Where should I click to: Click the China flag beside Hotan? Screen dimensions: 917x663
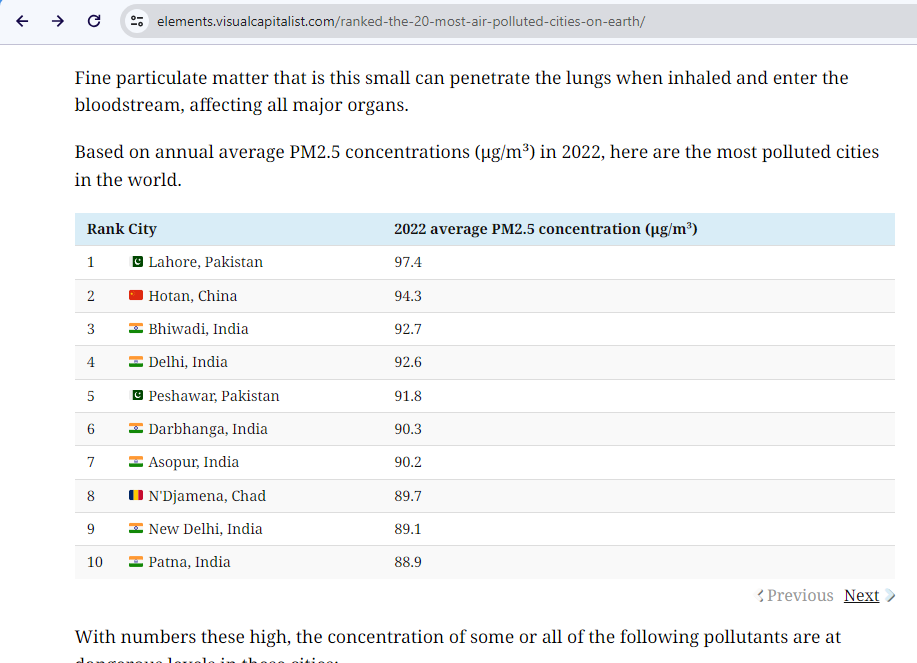pos(136,295)
